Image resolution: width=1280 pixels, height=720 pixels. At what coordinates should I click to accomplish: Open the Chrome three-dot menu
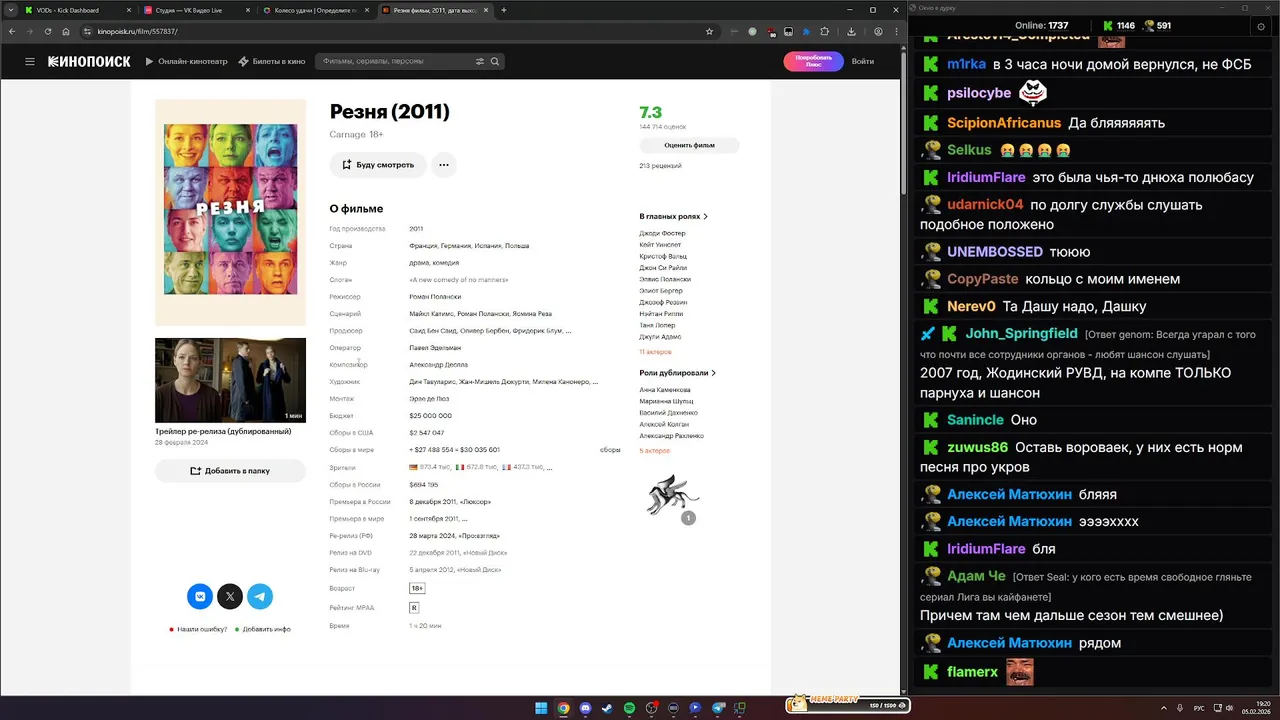(x=895, y=31)
